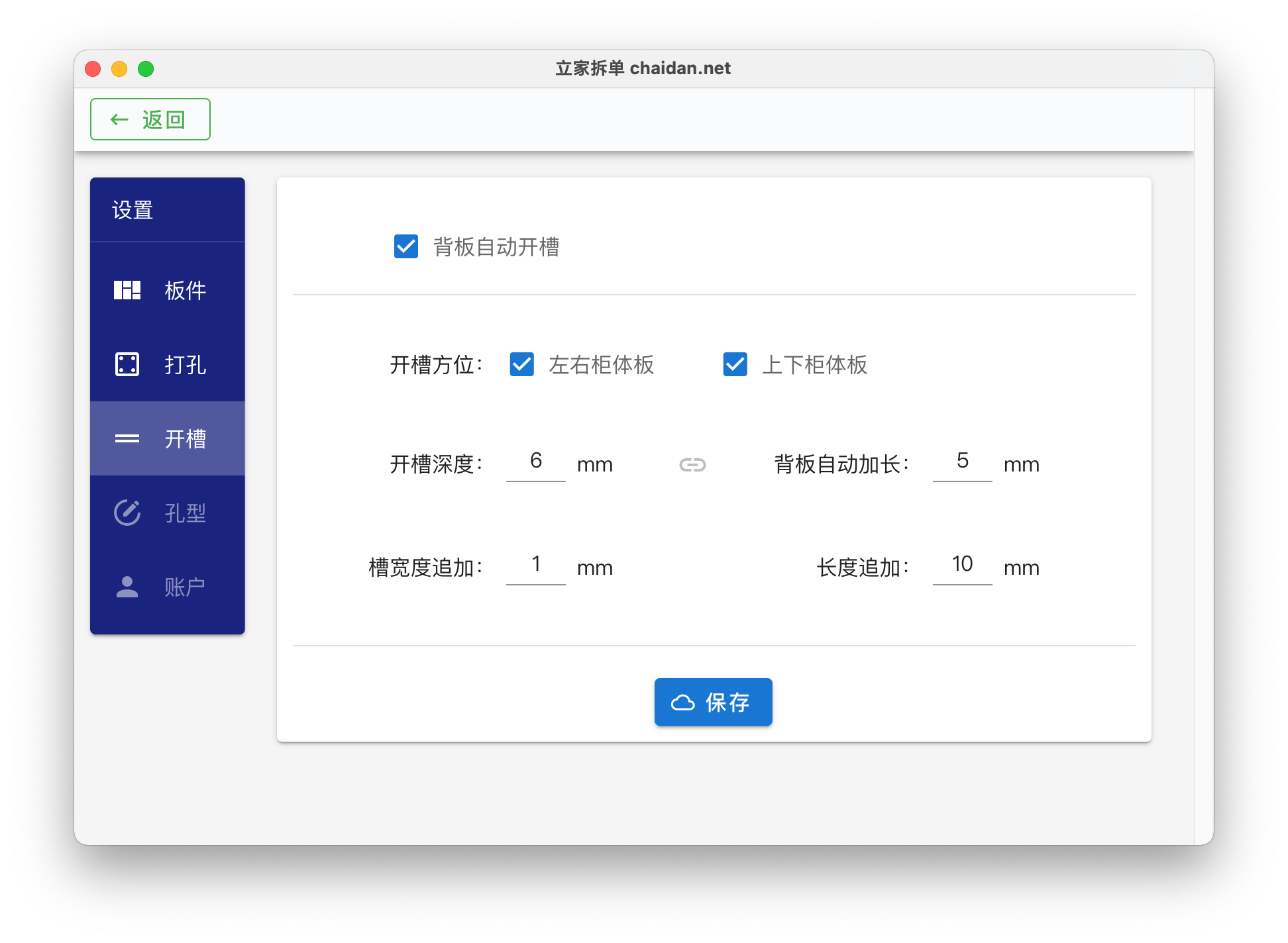This screenshot has height=943, width=1288.
Task: Click the 开槽方位 label
Action: tap(436, 365)
